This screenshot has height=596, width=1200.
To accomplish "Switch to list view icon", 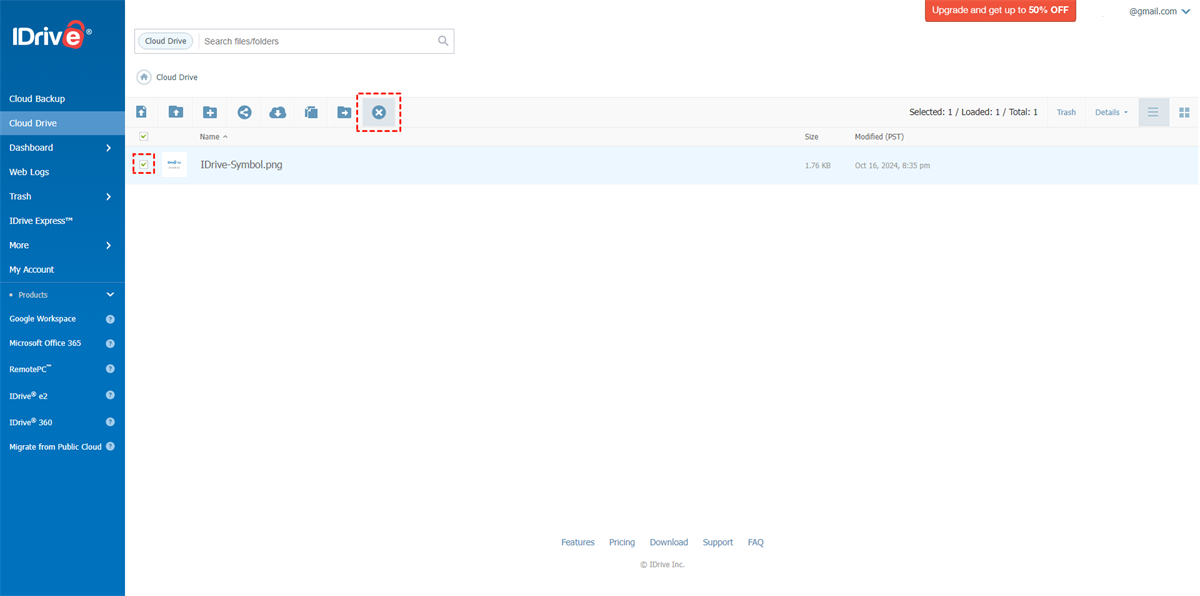I will pyautogui.click(x=1153, y=112).
